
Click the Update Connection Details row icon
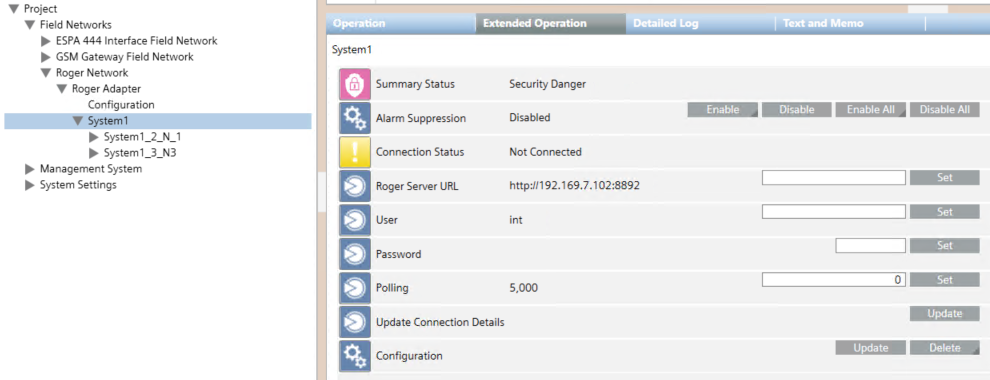point(355,322)
